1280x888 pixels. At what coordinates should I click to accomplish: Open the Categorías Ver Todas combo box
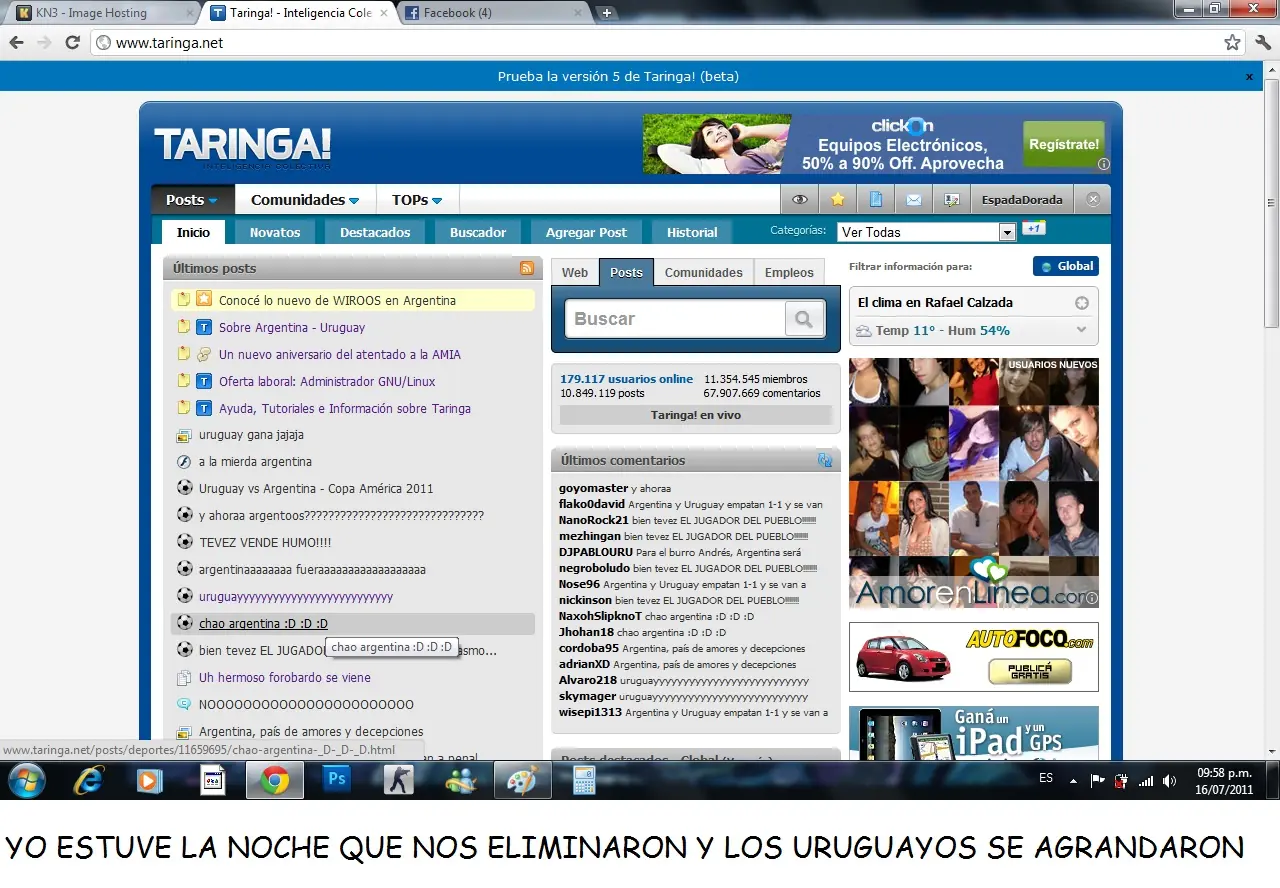click(x=926, y=232)
